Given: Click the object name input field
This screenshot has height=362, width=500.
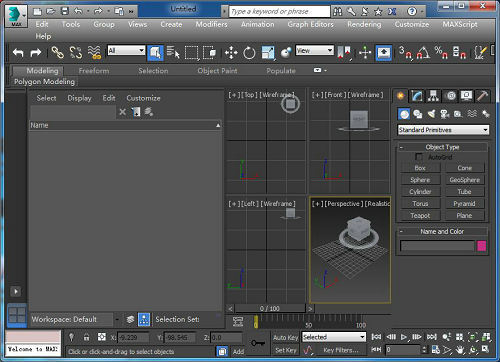Looking at the screenshot, I should pos(437,246).
